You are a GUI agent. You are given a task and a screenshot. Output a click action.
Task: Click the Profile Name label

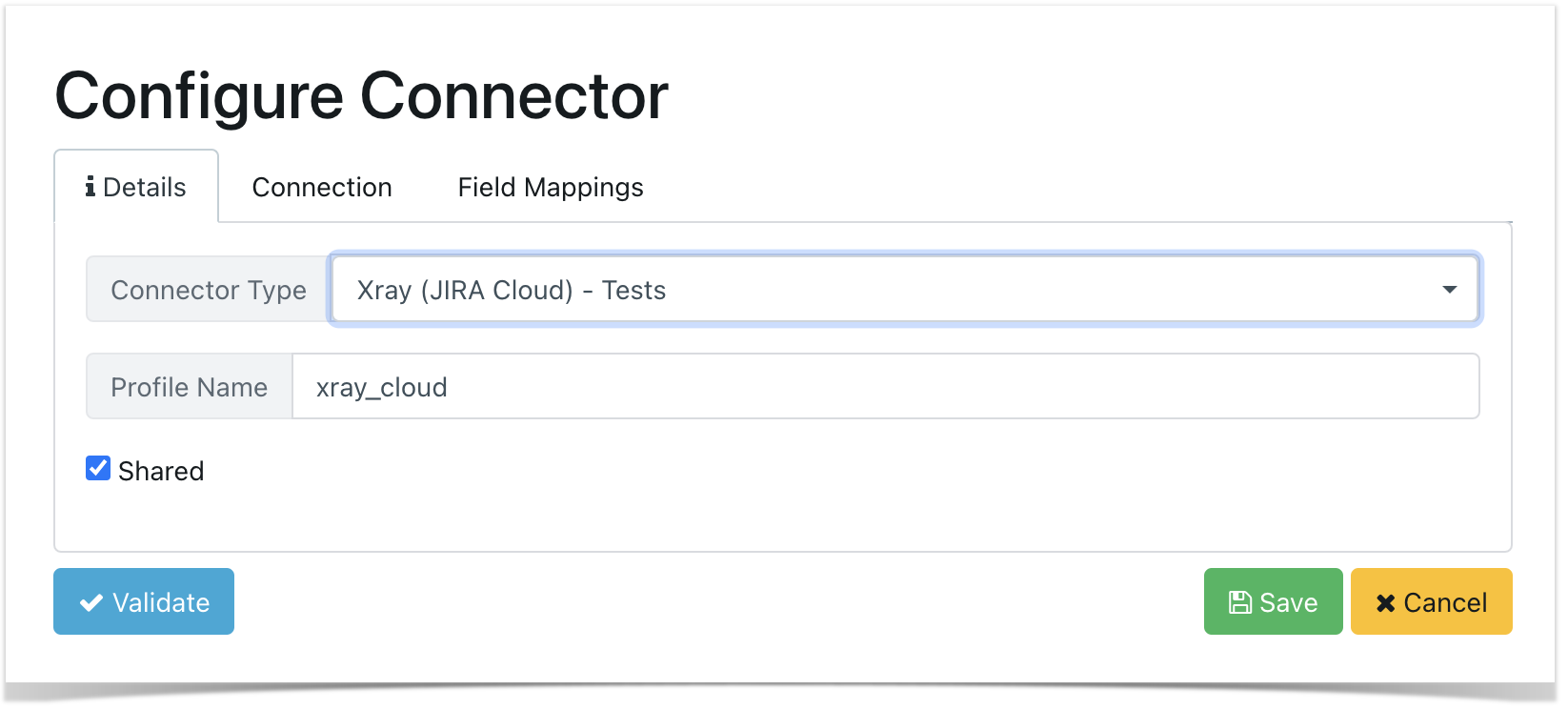point(190,387)
